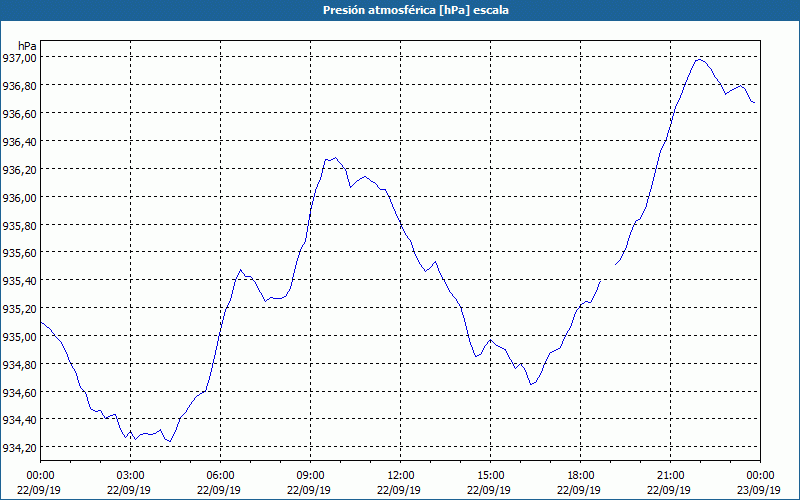
Task: Click the 936,40 pressure axis value
Action: (20, 141)
